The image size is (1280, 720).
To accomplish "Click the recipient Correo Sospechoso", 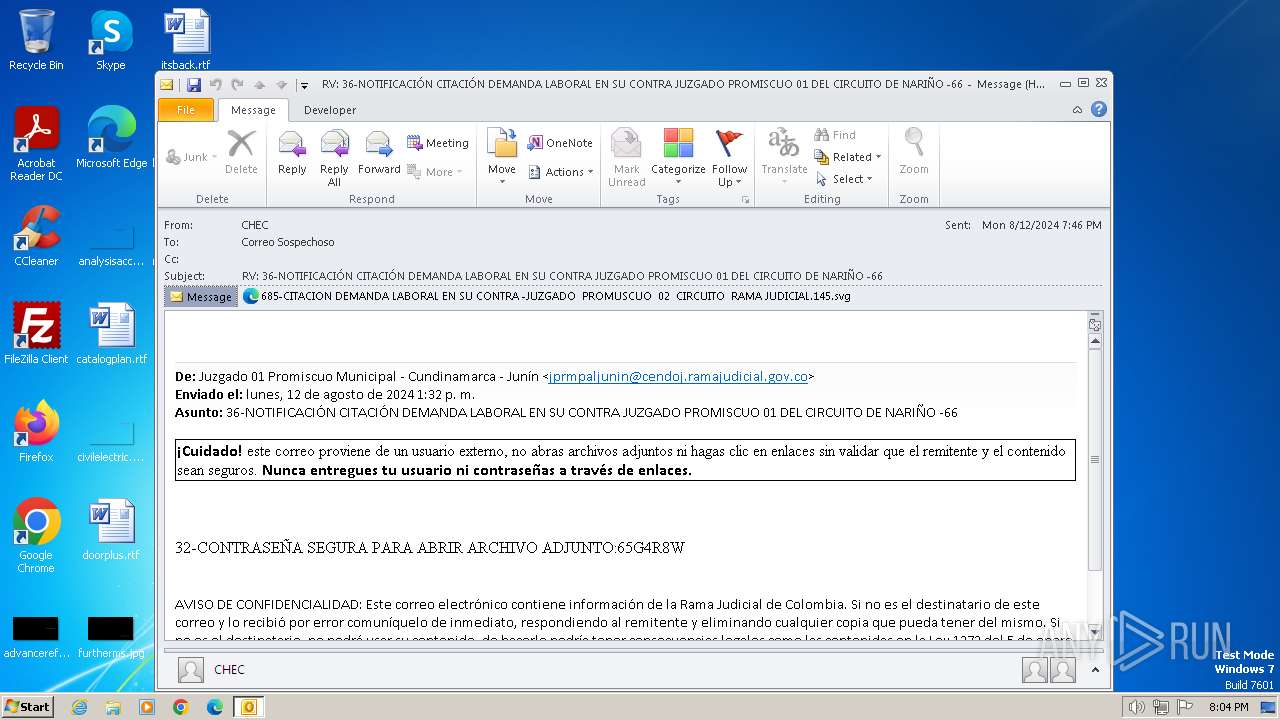I will [x=288, y=242].
